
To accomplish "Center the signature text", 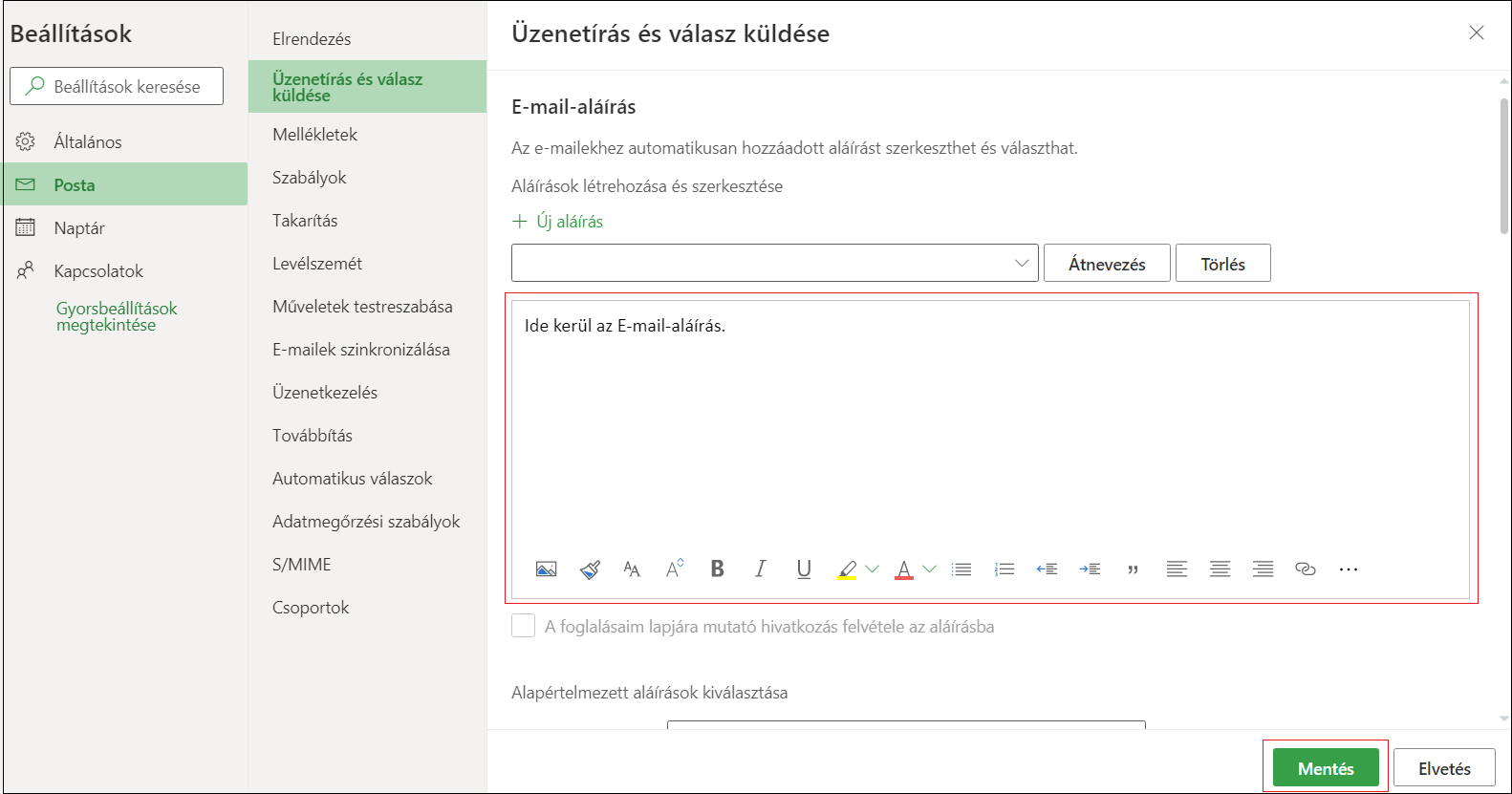I will point(1220,569).
